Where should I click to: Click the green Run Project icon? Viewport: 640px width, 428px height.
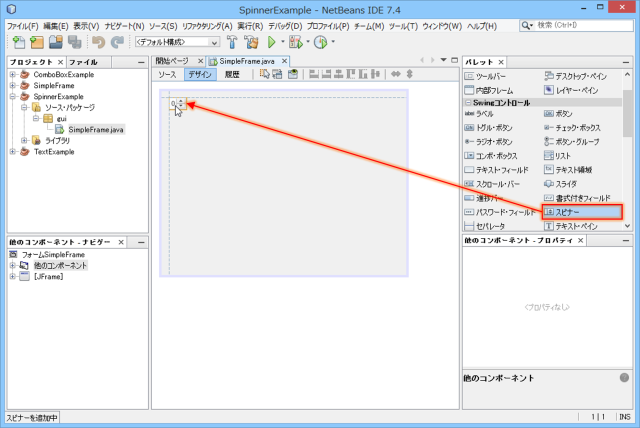point(271,42)
